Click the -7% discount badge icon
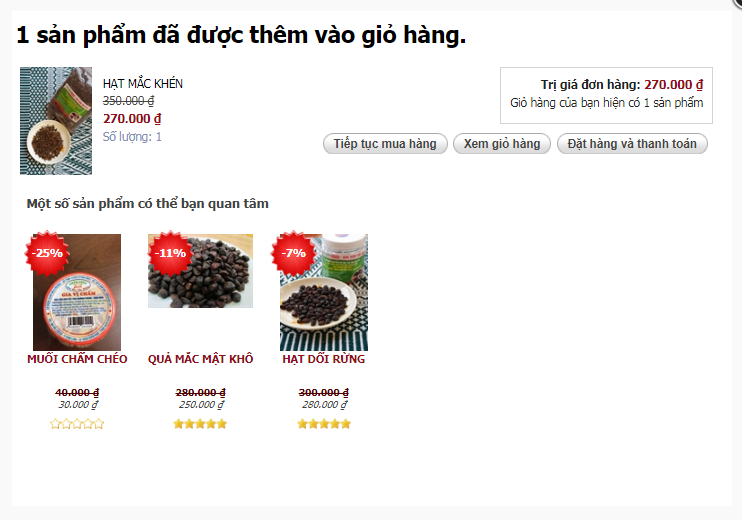The height and width of the screenshot is (520, 742). point(293,253)
